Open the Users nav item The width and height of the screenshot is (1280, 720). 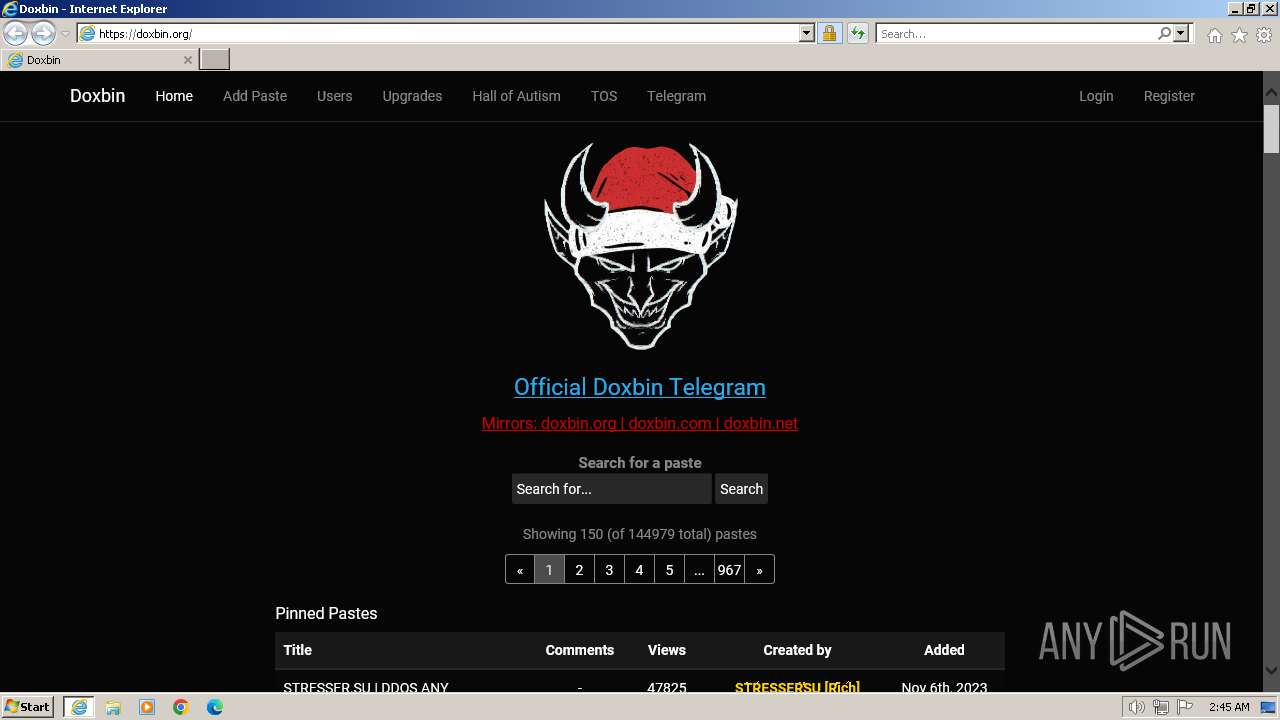[334, 96]
